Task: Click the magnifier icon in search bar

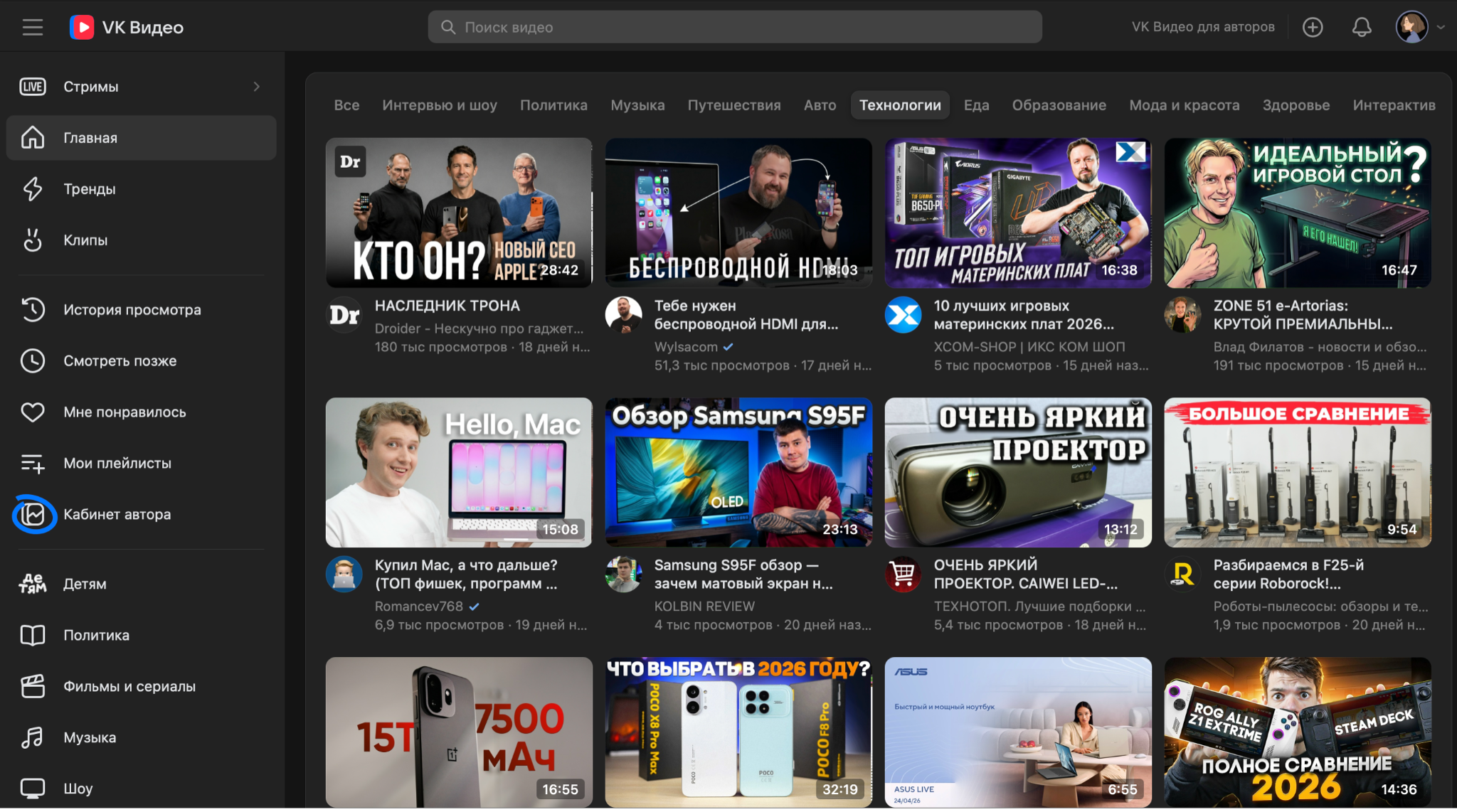Action: [x=448, y=27]
